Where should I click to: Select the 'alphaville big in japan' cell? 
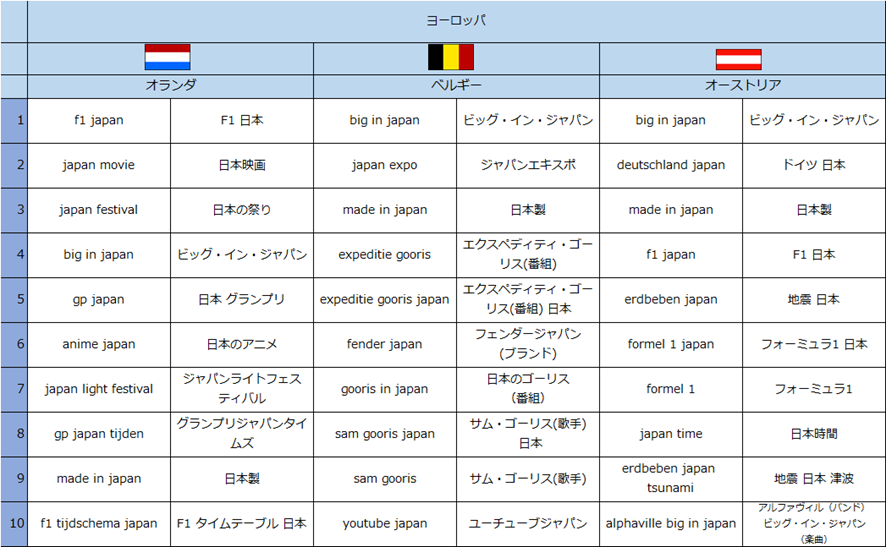(x=671, y=523)
